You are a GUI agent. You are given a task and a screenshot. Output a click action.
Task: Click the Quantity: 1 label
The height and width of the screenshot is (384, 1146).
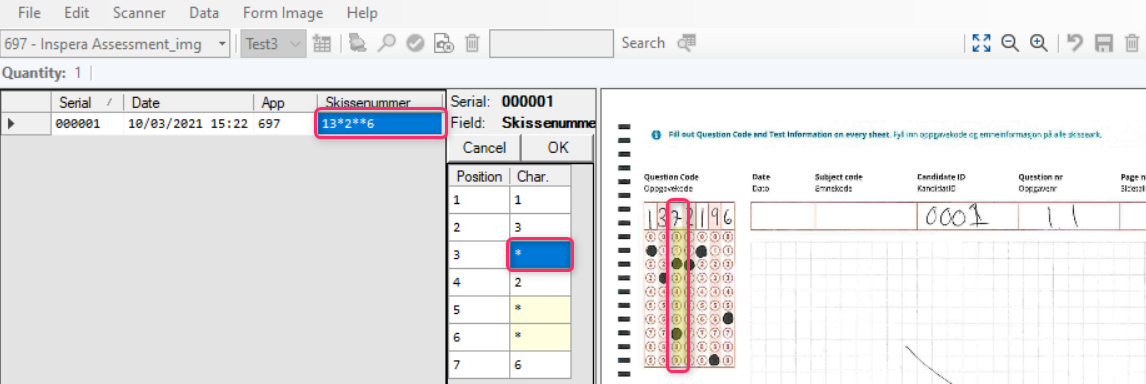(42, 73)
